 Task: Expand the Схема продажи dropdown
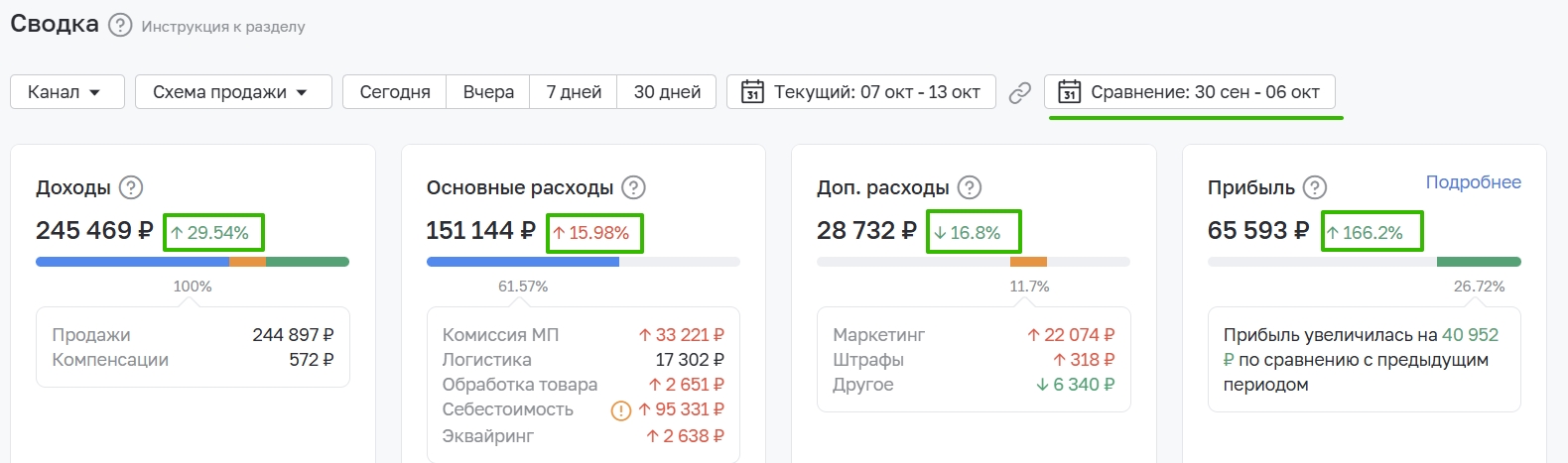[232, 92]
